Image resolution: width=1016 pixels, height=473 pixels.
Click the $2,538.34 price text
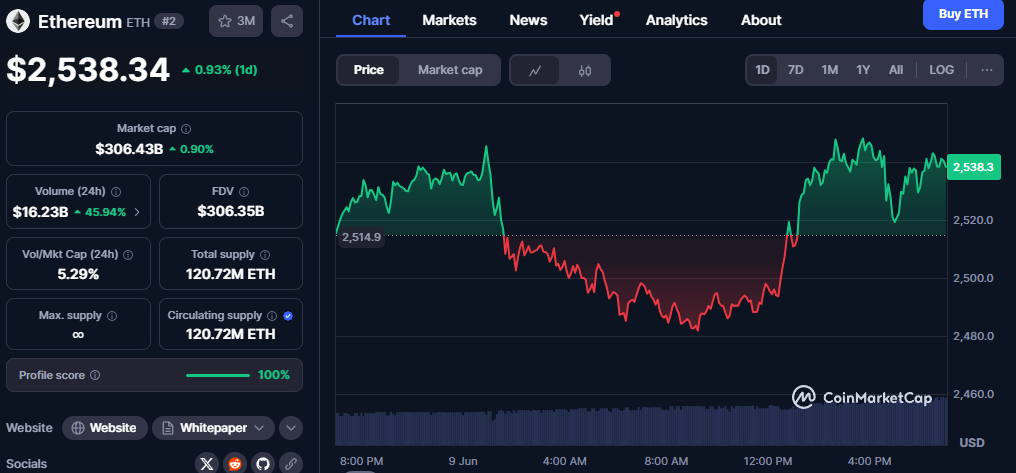pyautogui.click(x=88, y=70)
